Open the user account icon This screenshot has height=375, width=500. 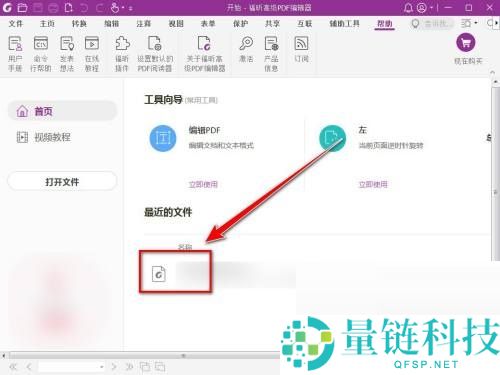[422, 7]
